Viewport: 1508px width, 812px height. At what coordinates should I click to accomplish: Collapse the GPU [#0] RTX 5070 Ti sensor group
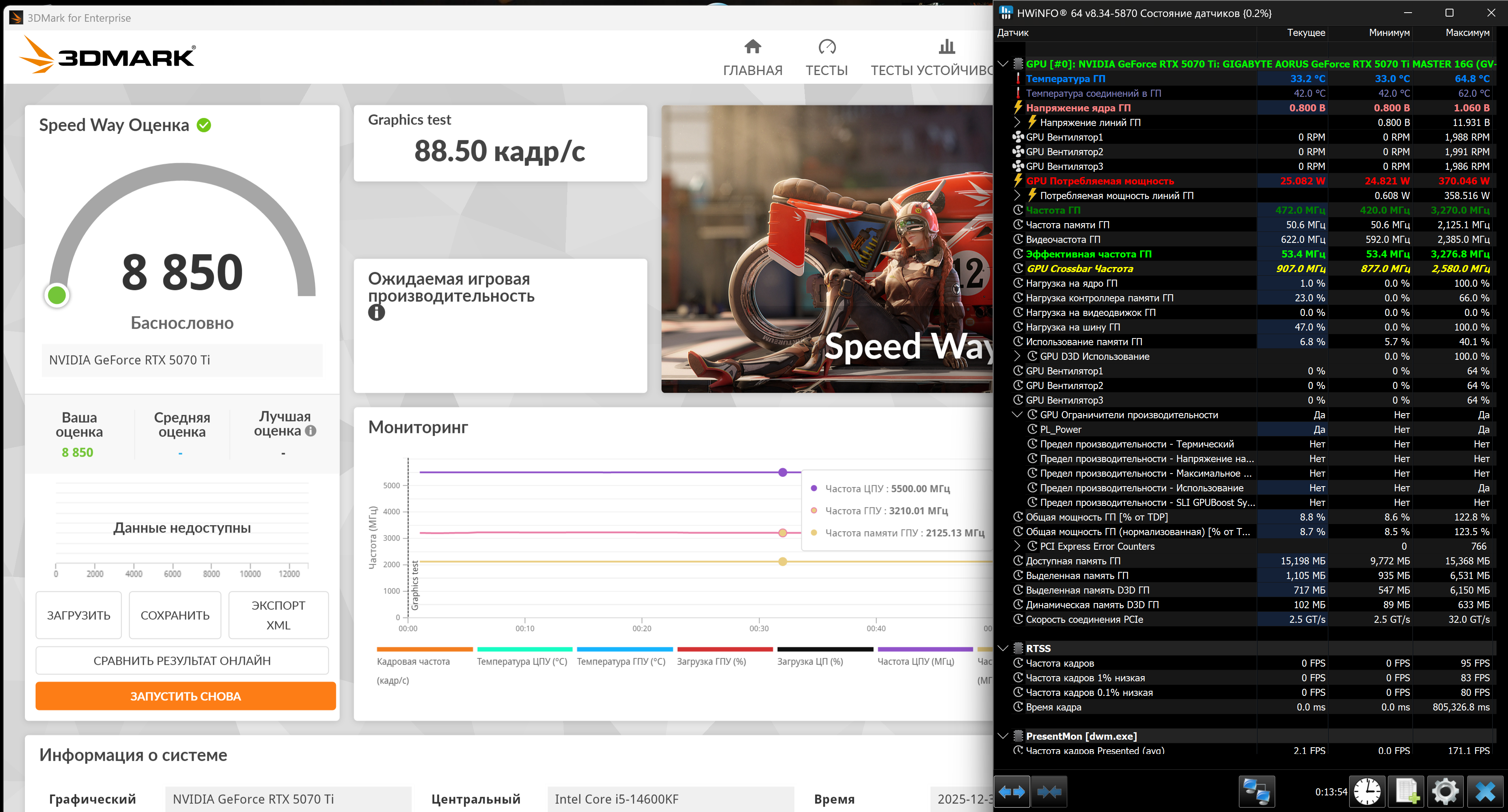tap(1003, 64)
